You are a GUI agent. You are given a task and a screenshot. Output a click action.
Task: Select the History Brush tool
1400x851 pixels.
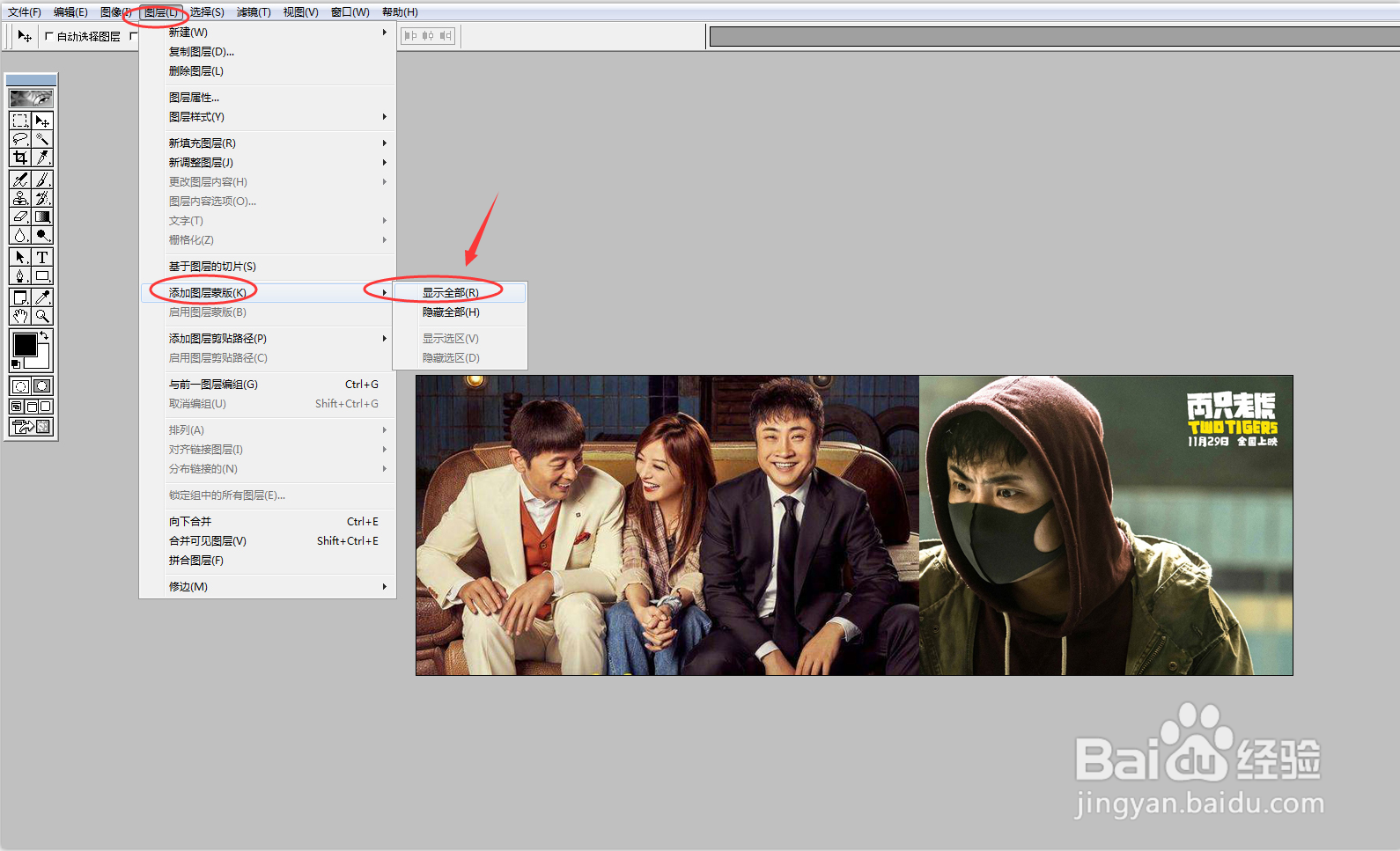point(42,198)
